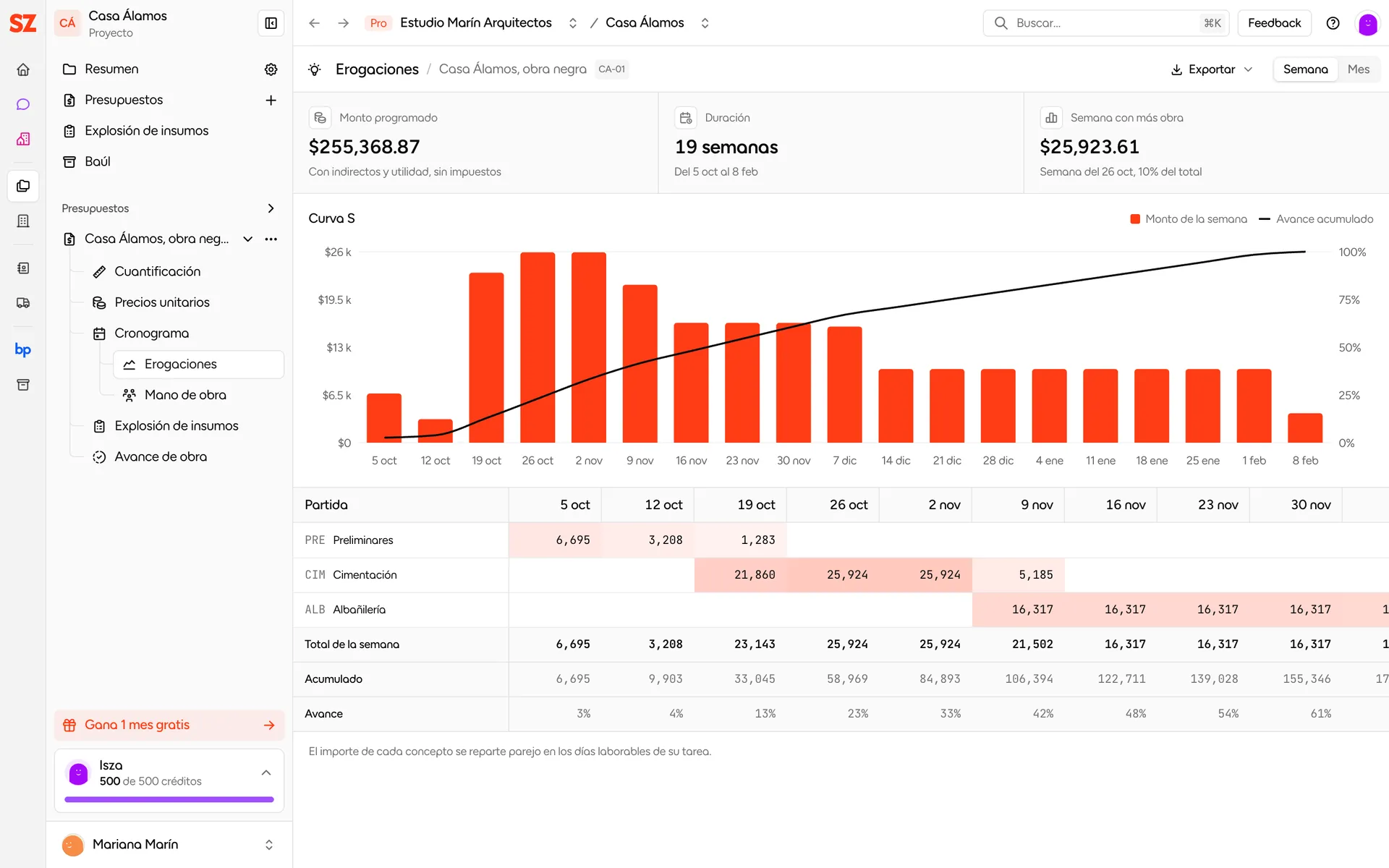Open the Exportar dropdown

tap(1212, 69)
